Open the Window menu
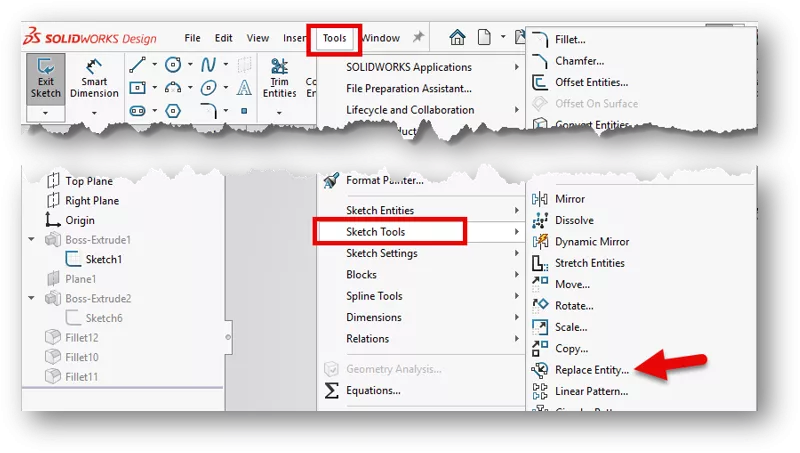The image size is (800, 453). coord(381,38)
